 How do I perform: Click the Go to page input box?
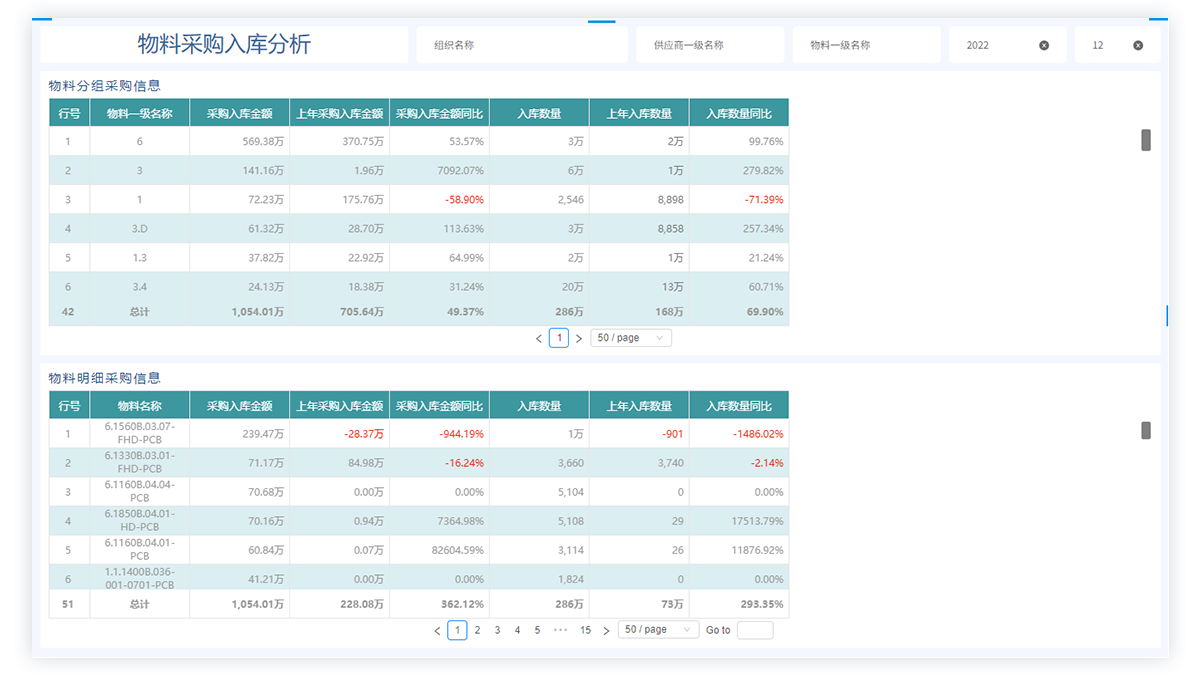click(754, 630)
